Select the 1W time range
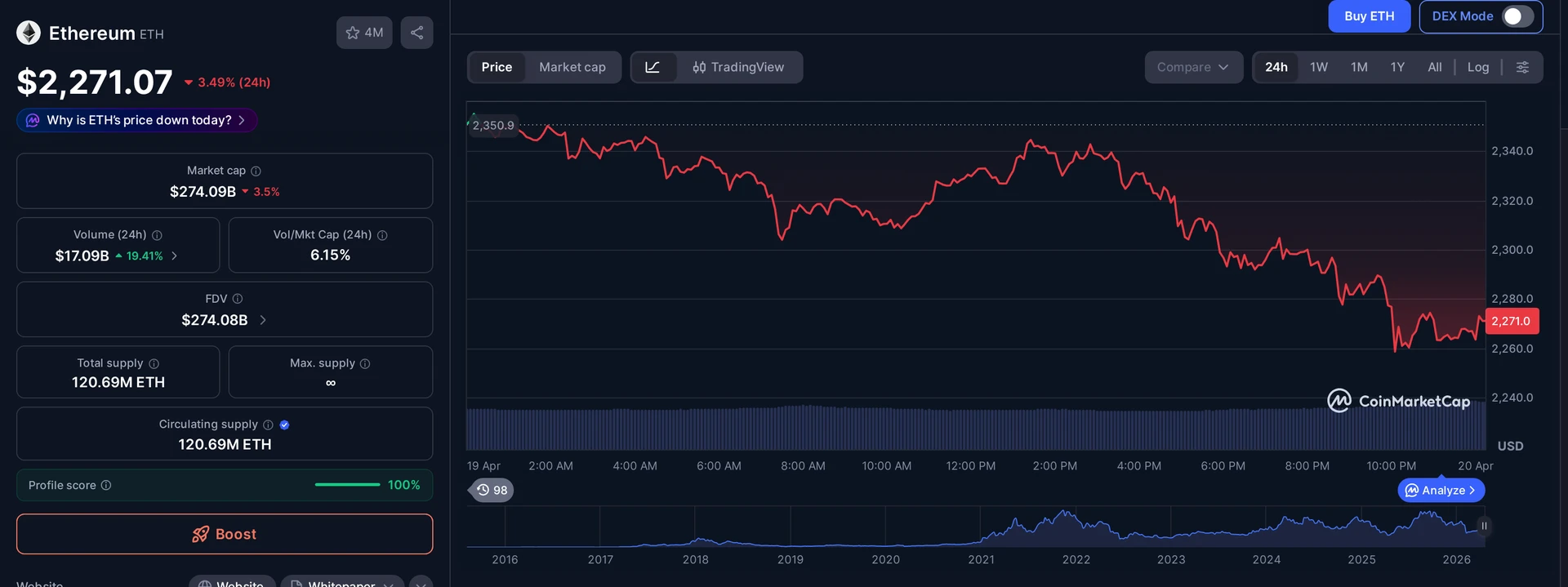The height and width of the screenshot is (587, 1568). [x=1319, y=67]
